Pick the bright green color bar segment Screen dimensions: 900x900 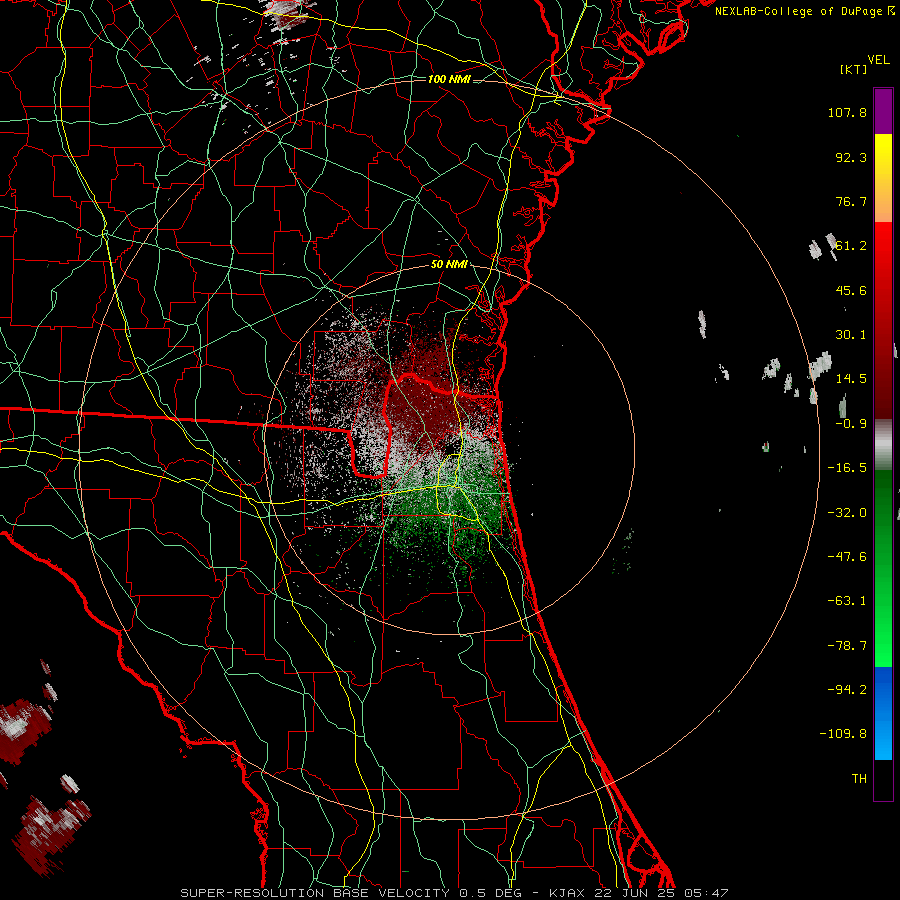pos(883,568)
